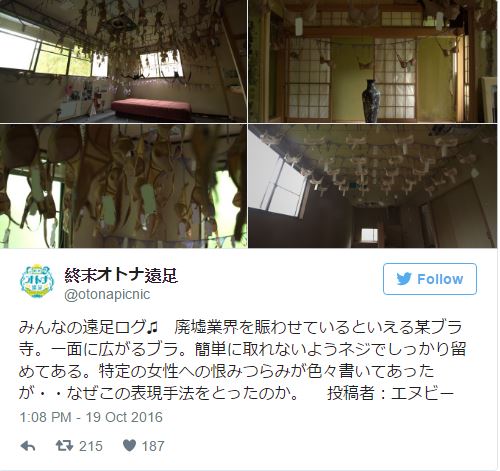Open the 1:08 PM - 19 Oct 2016 timestamp
Screen dimensions: 500x471
point(91,417)
